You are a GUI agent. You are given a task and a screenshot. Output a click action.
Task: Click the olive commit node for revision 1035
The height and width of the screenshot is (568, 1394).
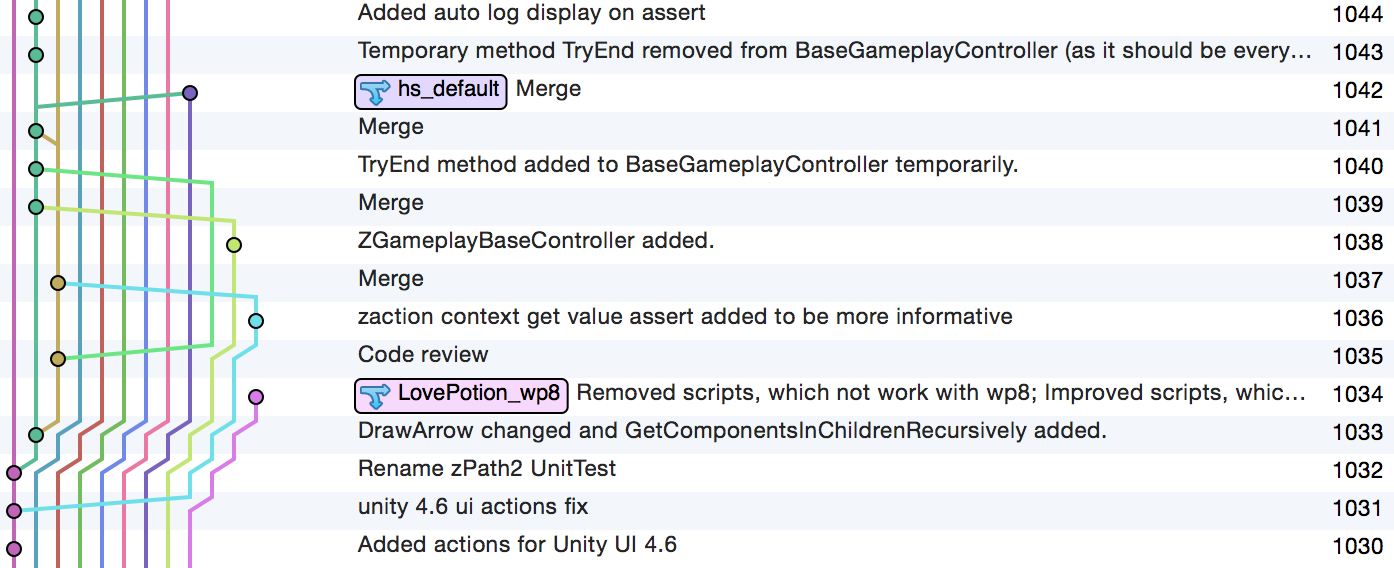point(58,359)
